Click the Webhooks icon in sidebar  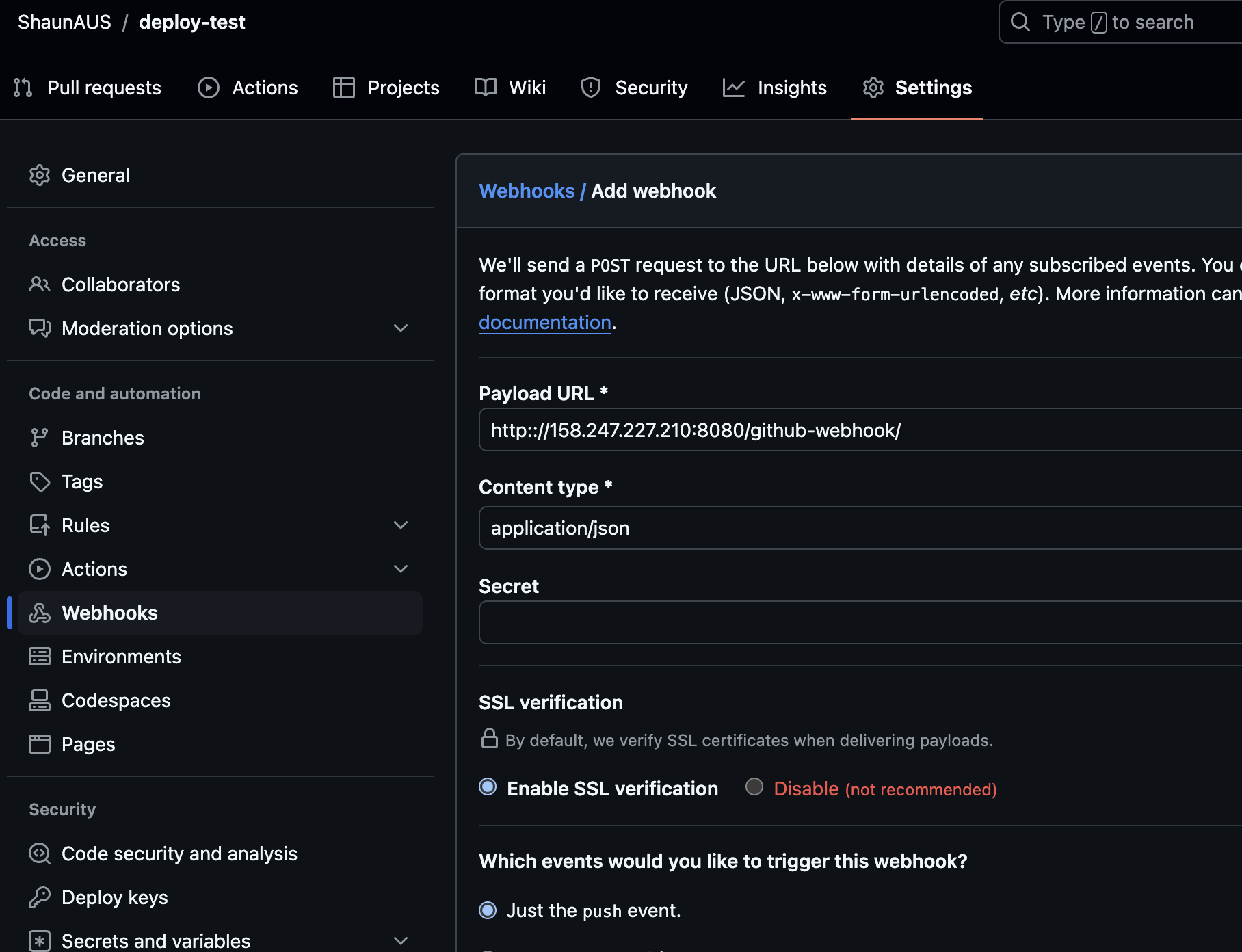pyautogui.click(x=40, y=613)
